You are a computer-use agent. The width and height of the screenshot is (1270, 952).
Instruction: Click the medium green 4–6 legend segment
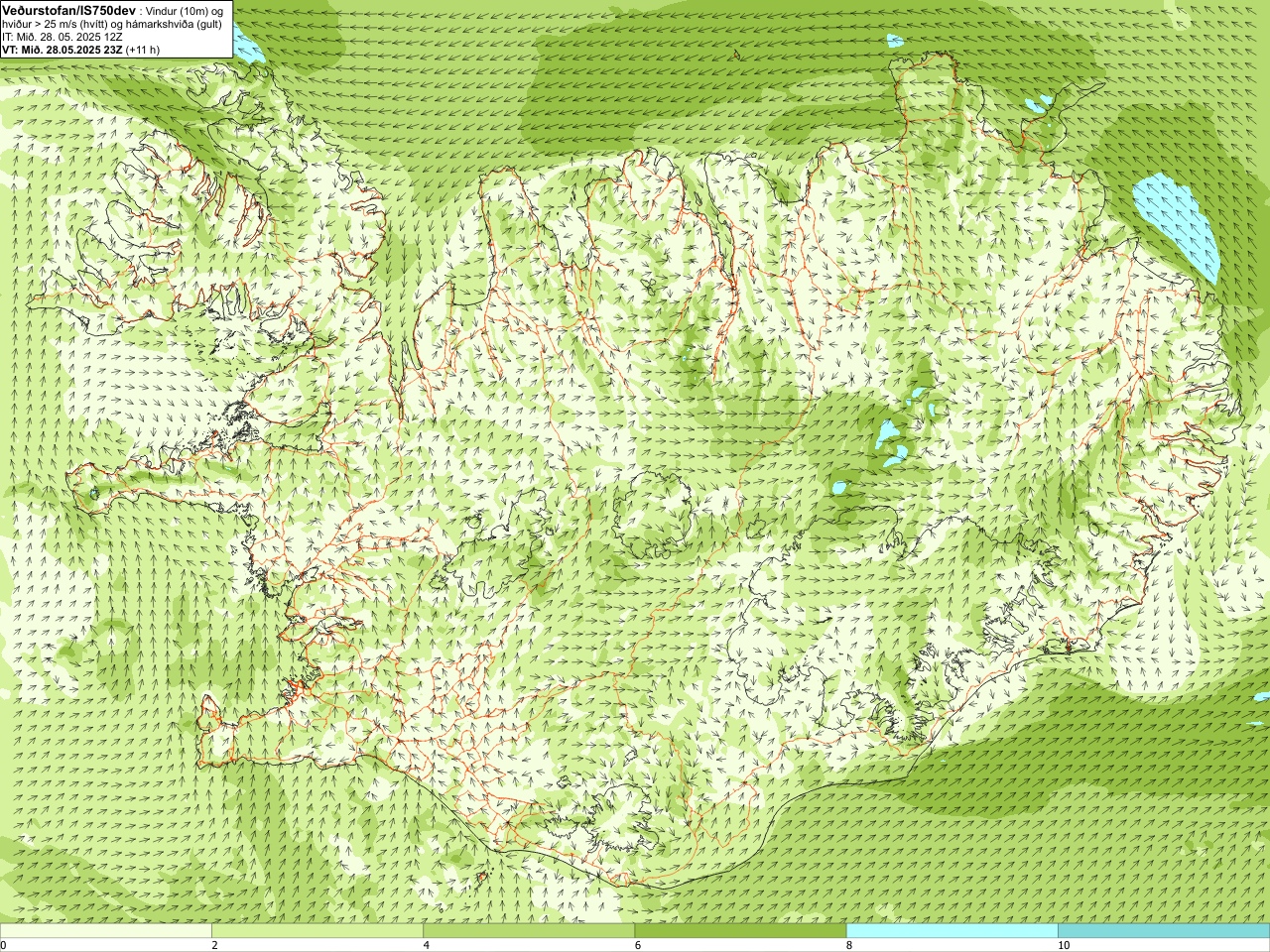tap(529, 931)
